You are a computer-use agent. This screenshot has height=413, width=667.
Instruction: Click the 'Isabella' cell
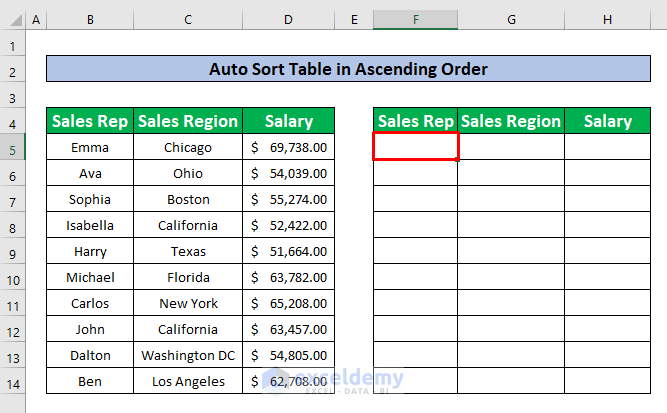90,225
